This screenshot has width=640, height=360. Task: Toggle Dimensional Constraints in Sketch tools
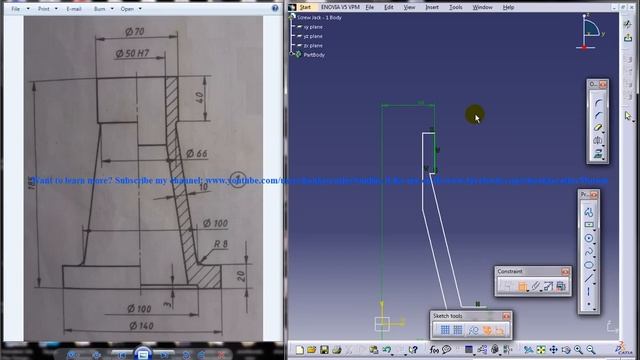point(500,330)
